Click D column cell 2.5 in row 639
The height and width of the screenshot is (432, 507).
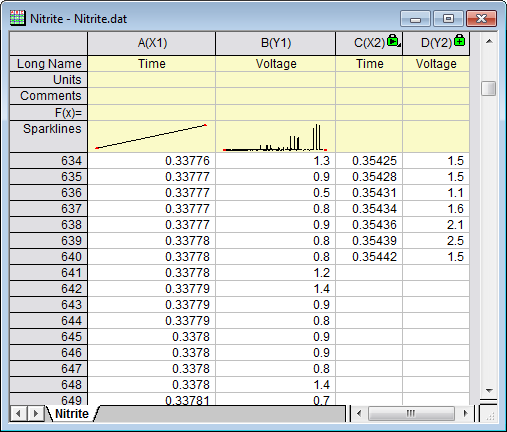(x=436, y=241)
